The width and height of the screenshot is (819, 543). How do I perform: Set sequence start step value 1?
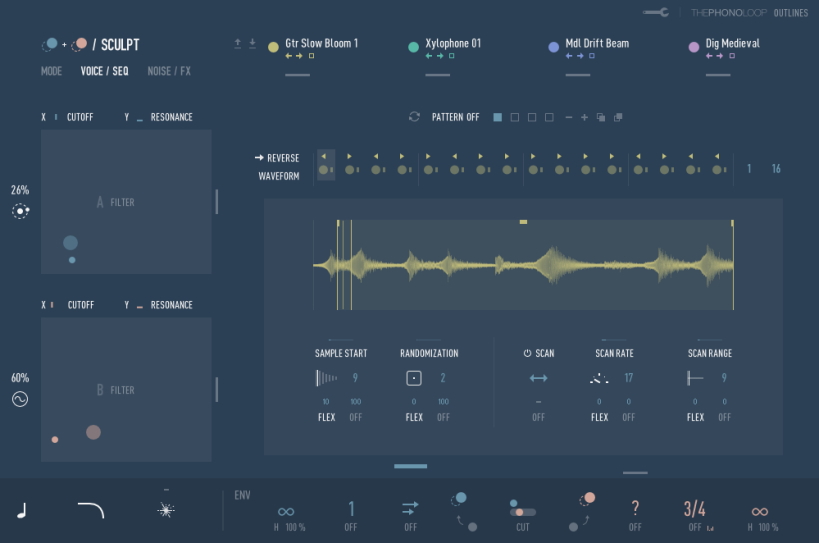[x=749, y=169]
